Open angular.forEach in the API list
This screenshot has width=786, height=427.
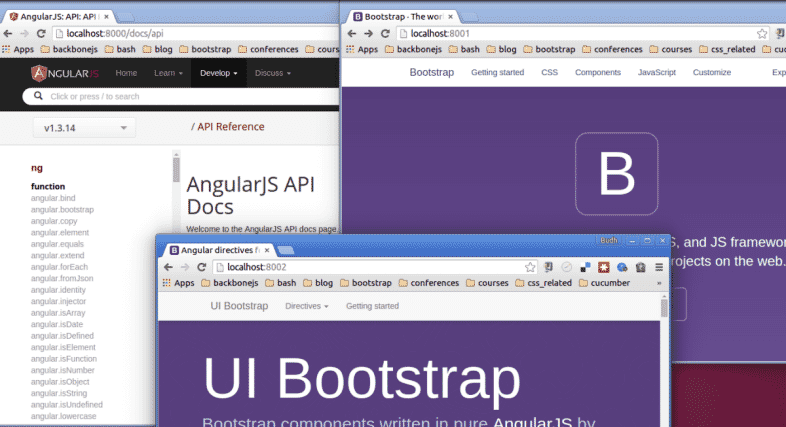point(59,267)
